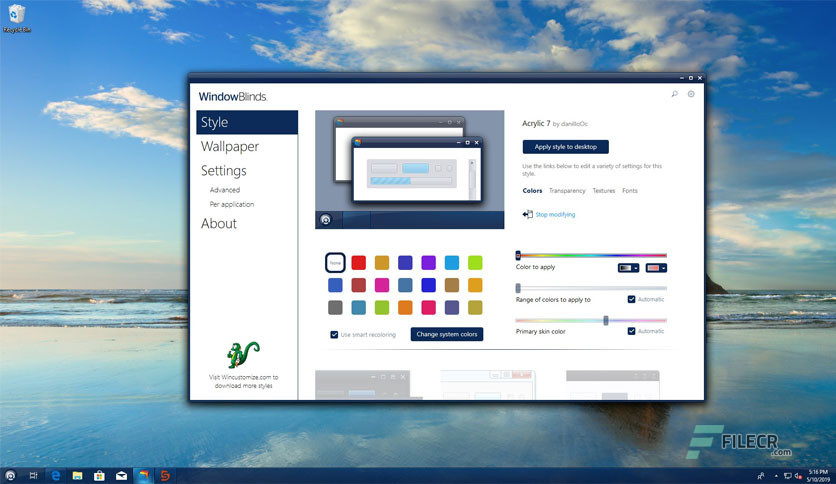Toggle Automatic checkbox for Primary skin color
The height and width of the screenshot is (484, 836).
631,332
